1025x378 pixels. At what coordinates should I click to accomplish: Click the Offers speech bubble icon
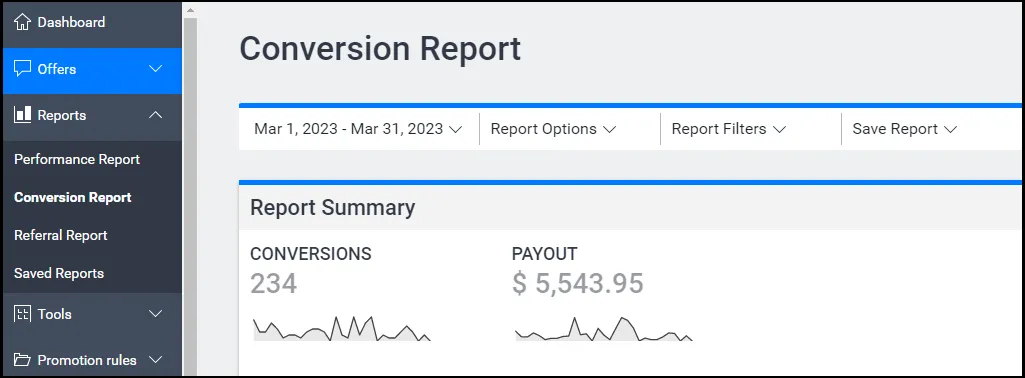tap(22, 69)
